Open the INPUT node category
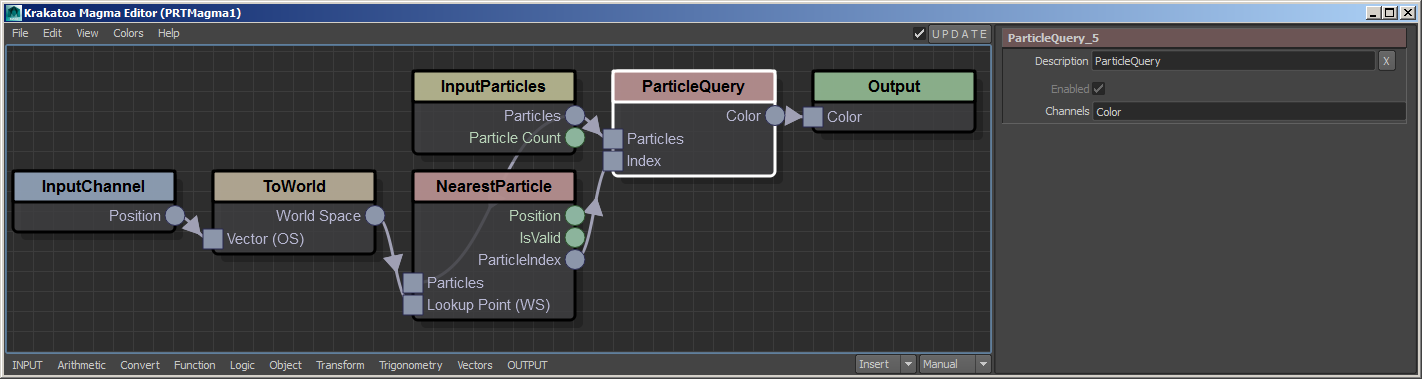1422x379 pixels. (27, 365)
